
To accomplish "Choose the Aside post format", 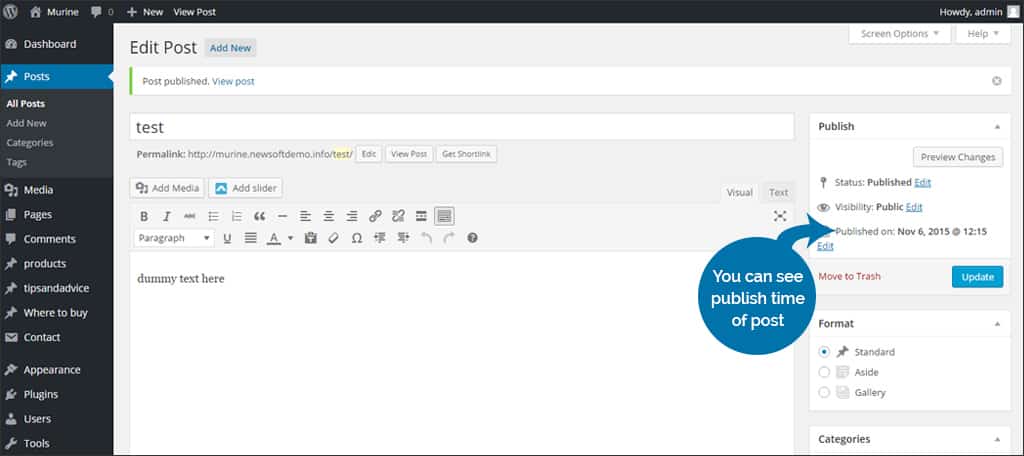I will click(824, 372).
